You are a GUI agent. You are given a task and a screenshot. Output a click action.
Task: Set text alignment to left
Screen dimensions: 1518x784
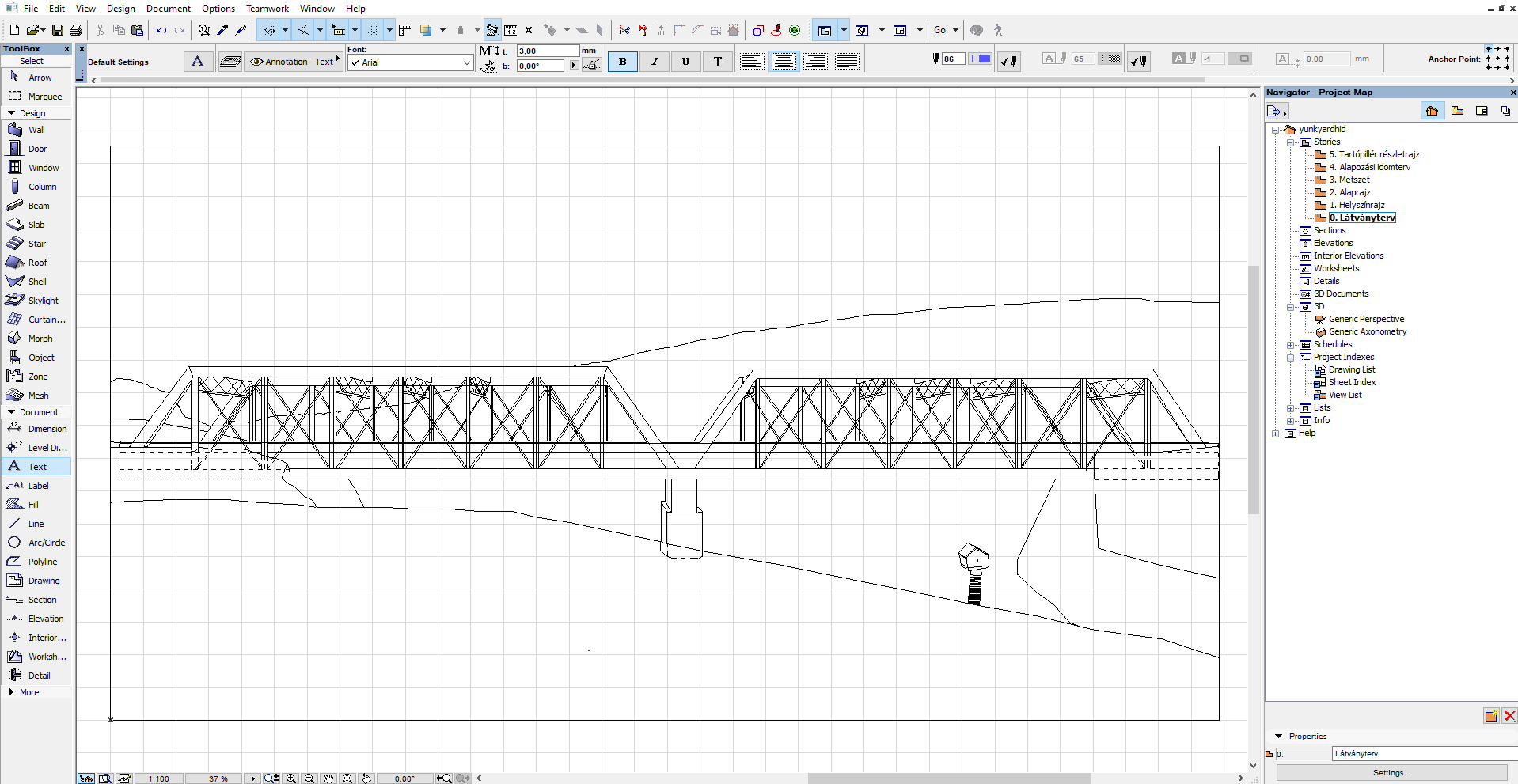point(752,61)
